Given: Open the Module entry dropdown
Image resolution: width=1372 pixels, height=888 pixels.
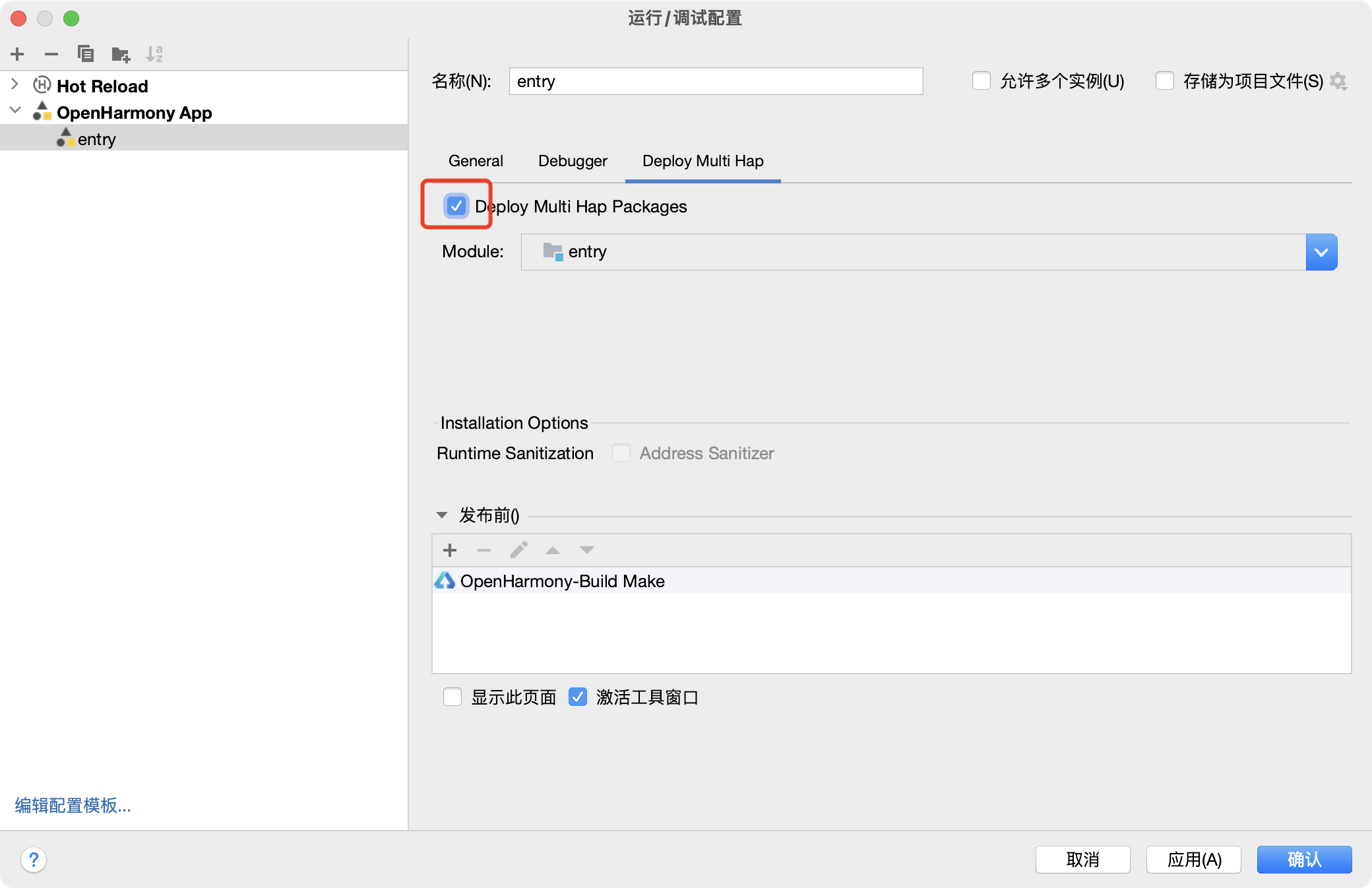Looking at the screenshot, I should tap(1321, 252).
